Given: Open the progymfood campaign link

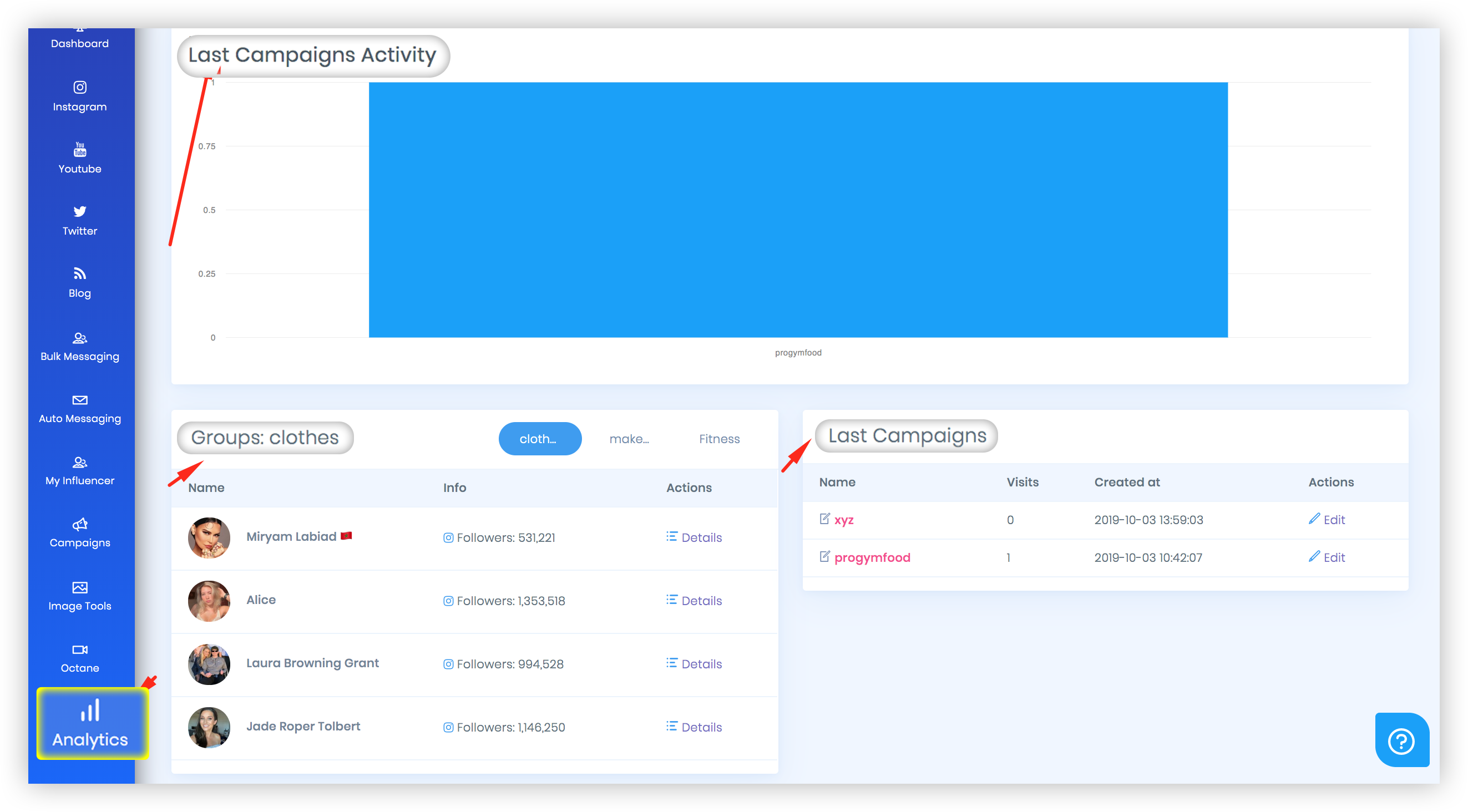Looking at the screenshot, I should point(872,557).
